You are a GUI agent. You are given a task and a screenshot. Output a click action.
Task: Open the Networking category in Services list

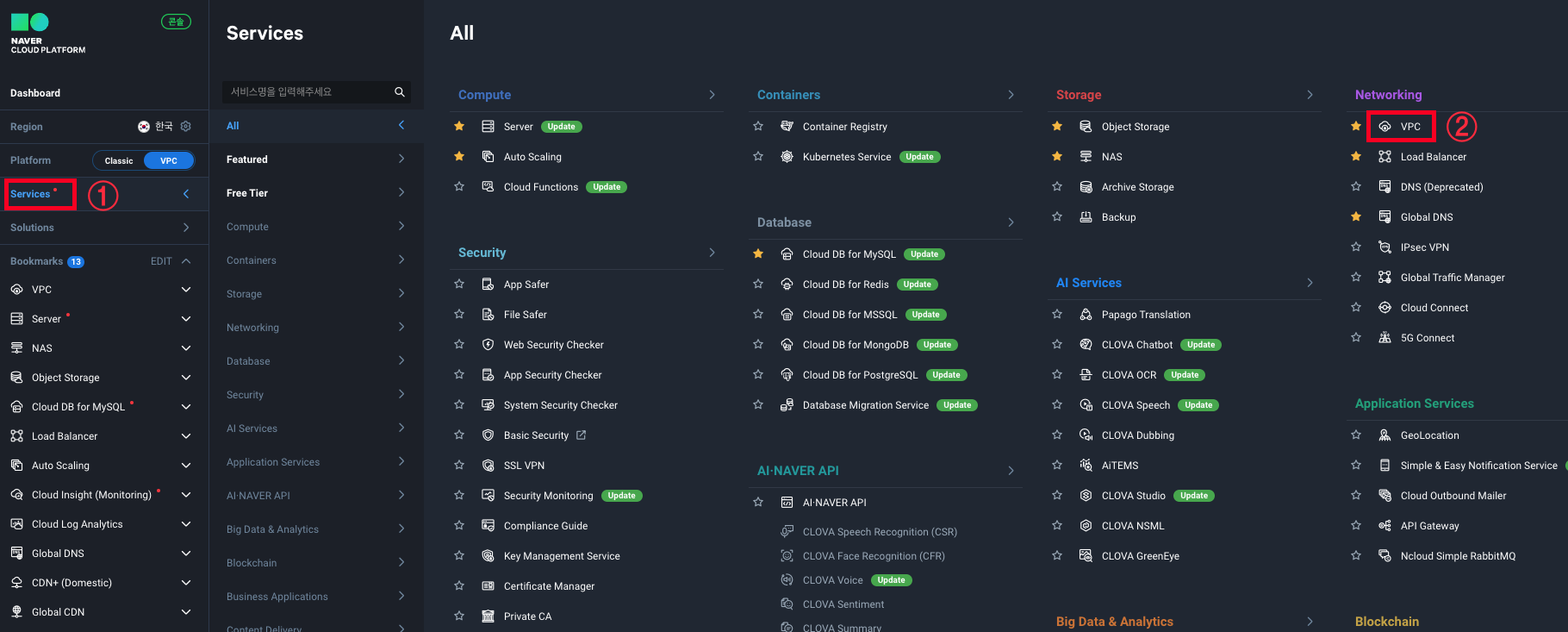coord(316,328)
